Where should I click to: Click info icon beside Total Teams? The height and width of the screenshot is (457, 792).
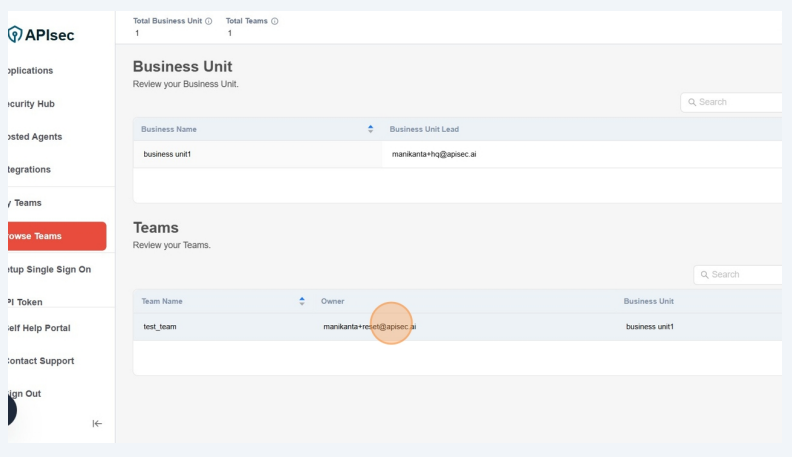274,22
